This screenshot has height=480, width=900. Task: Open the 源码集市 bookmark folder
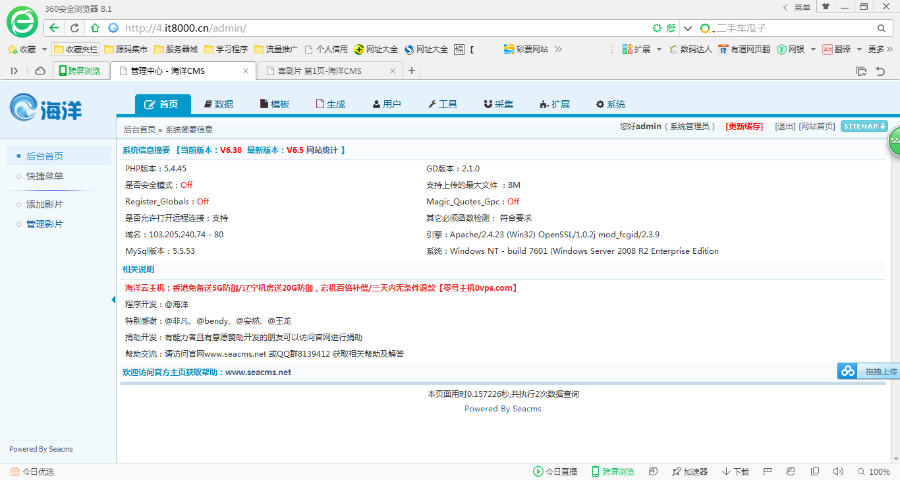coord(126,49)
